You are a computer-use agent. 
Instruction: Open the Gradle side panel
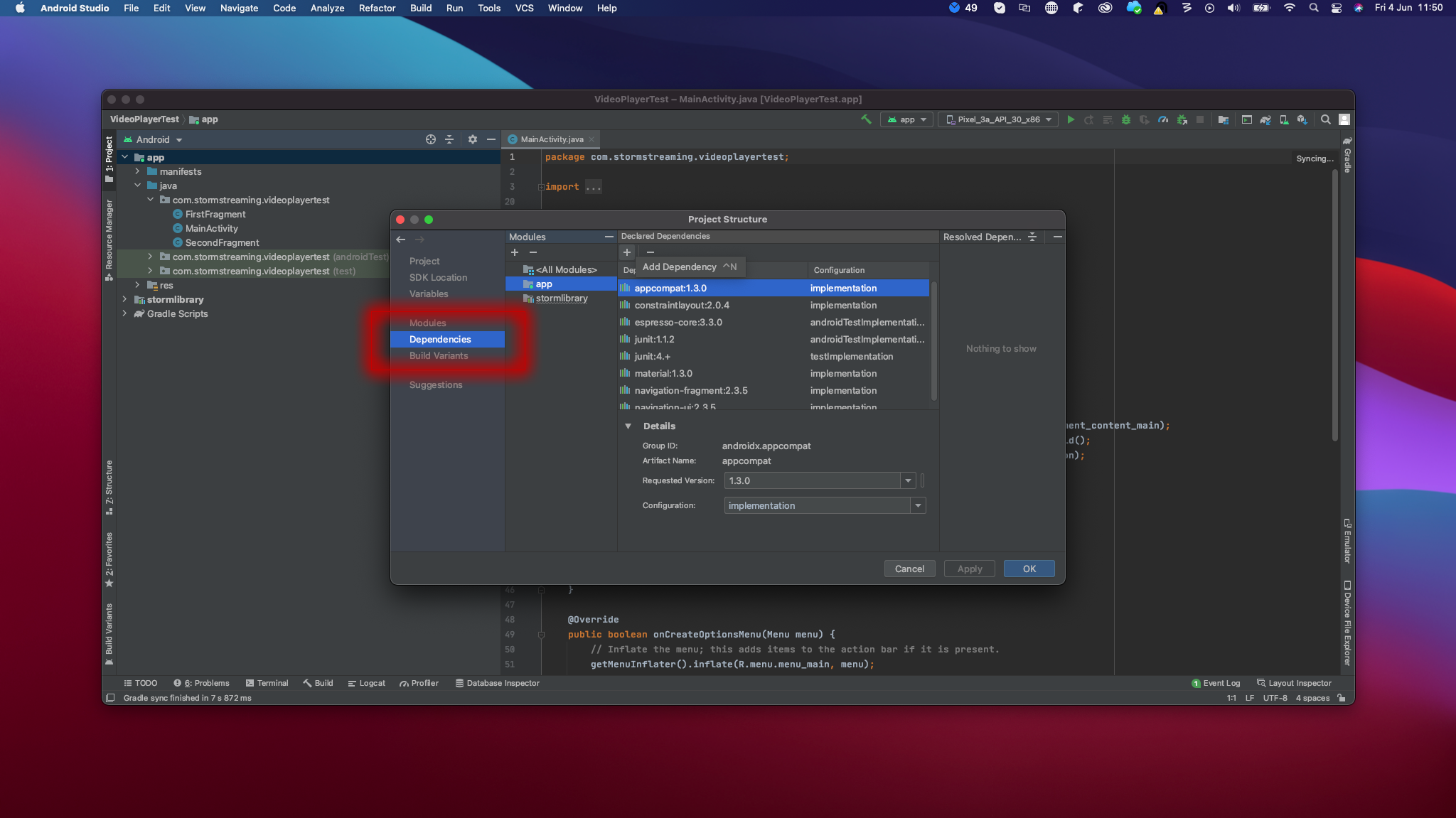[x=1347, y=155]
